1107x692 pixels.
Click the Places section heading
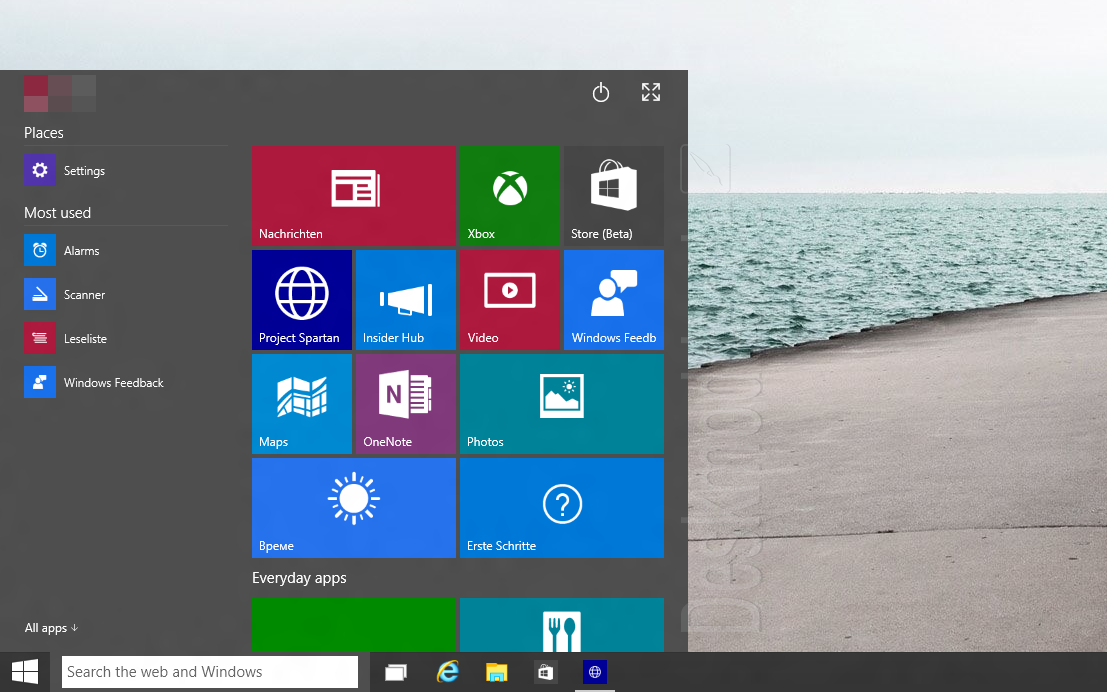44,133
